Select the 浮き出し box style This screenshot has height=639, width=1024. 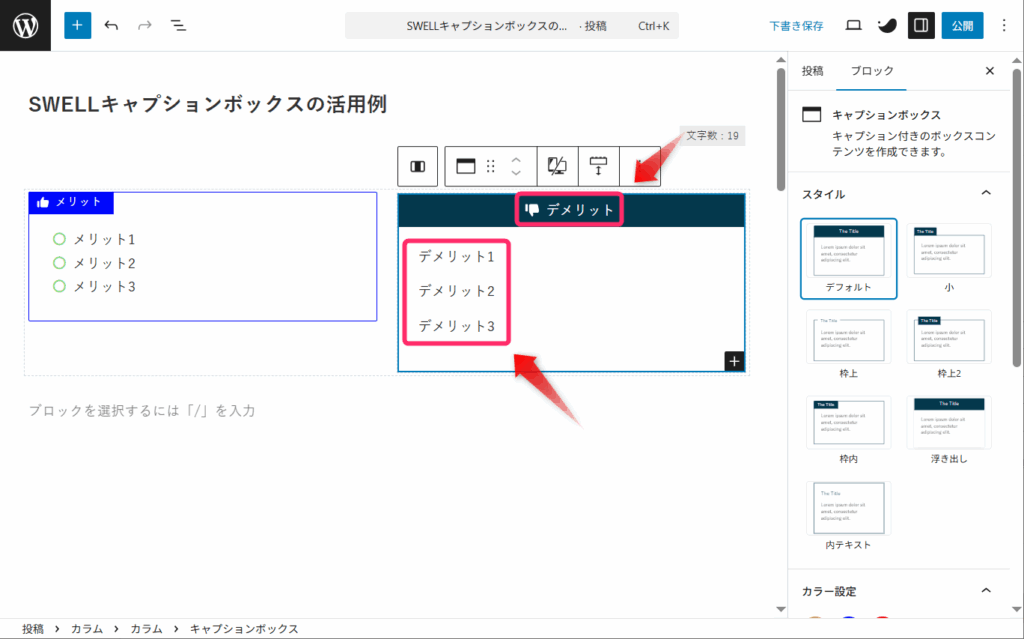tap(948, 430)
